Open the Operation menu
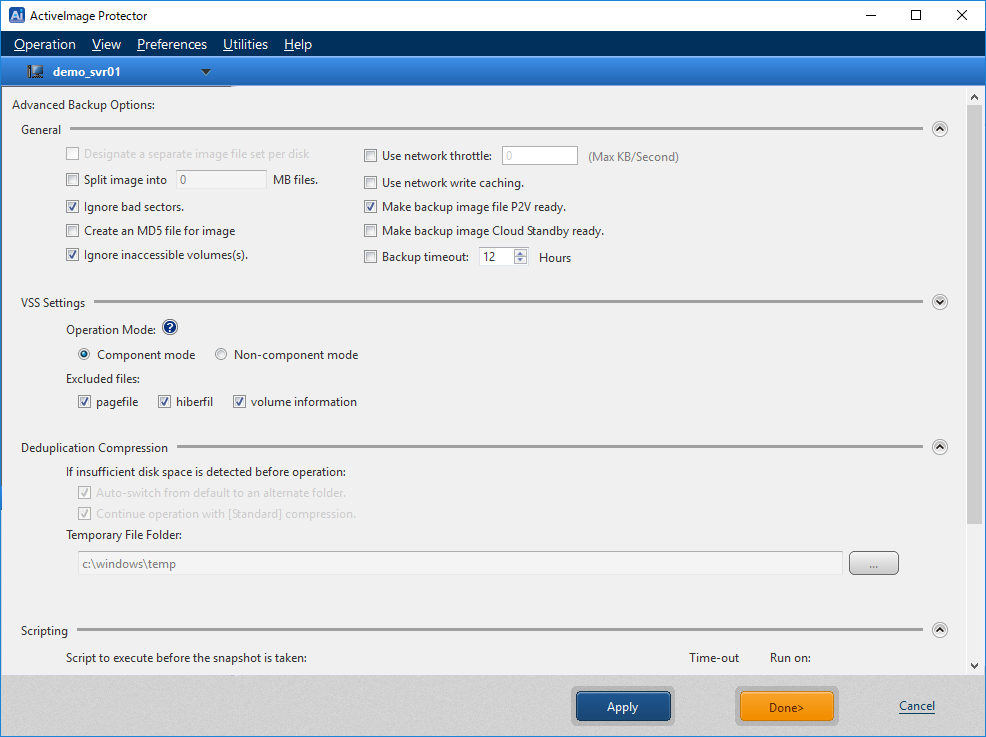986x737 pixels. (45, 45)
